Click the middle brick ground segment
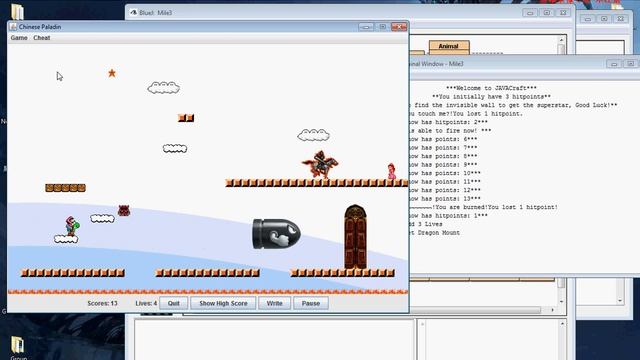This screenshot has width=640, height=360. tap(207, 273)
